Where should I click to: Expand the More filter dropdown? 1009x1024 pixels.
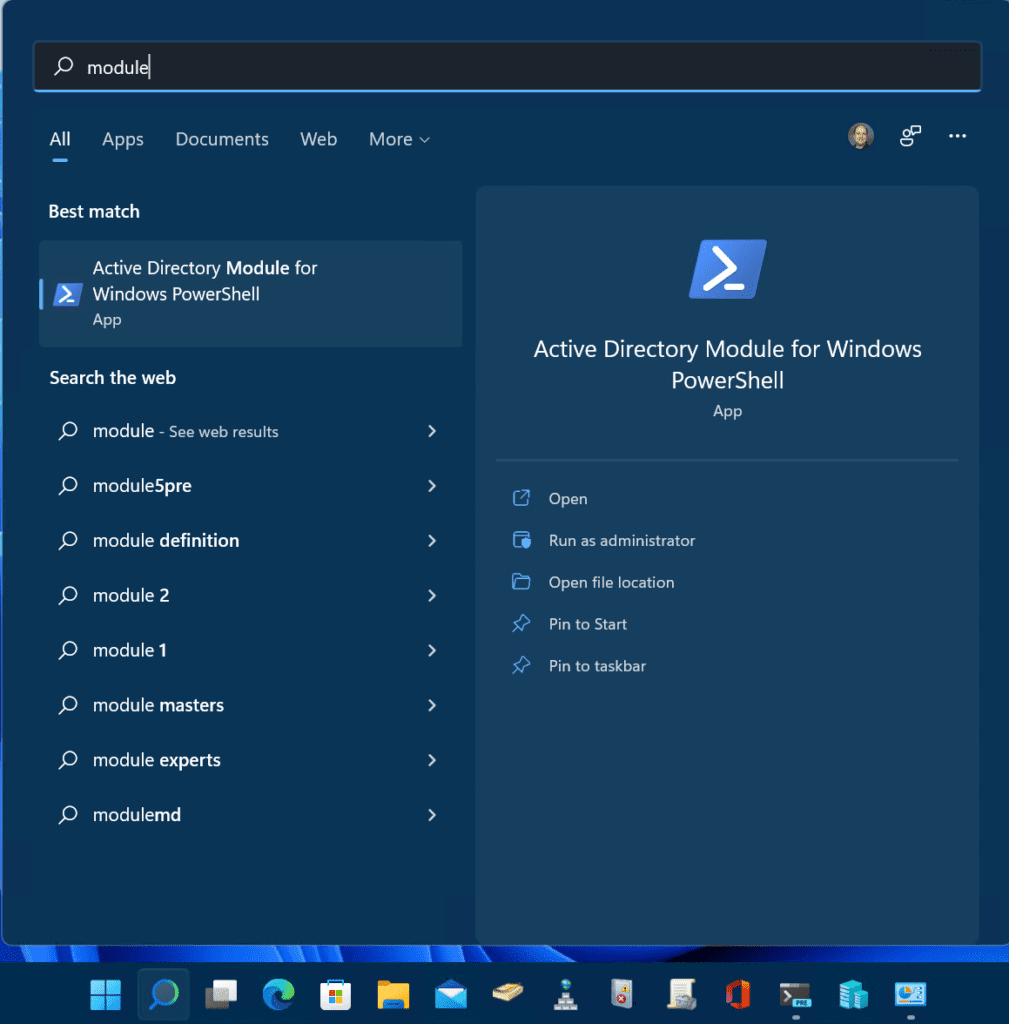(x=398, y=139)
